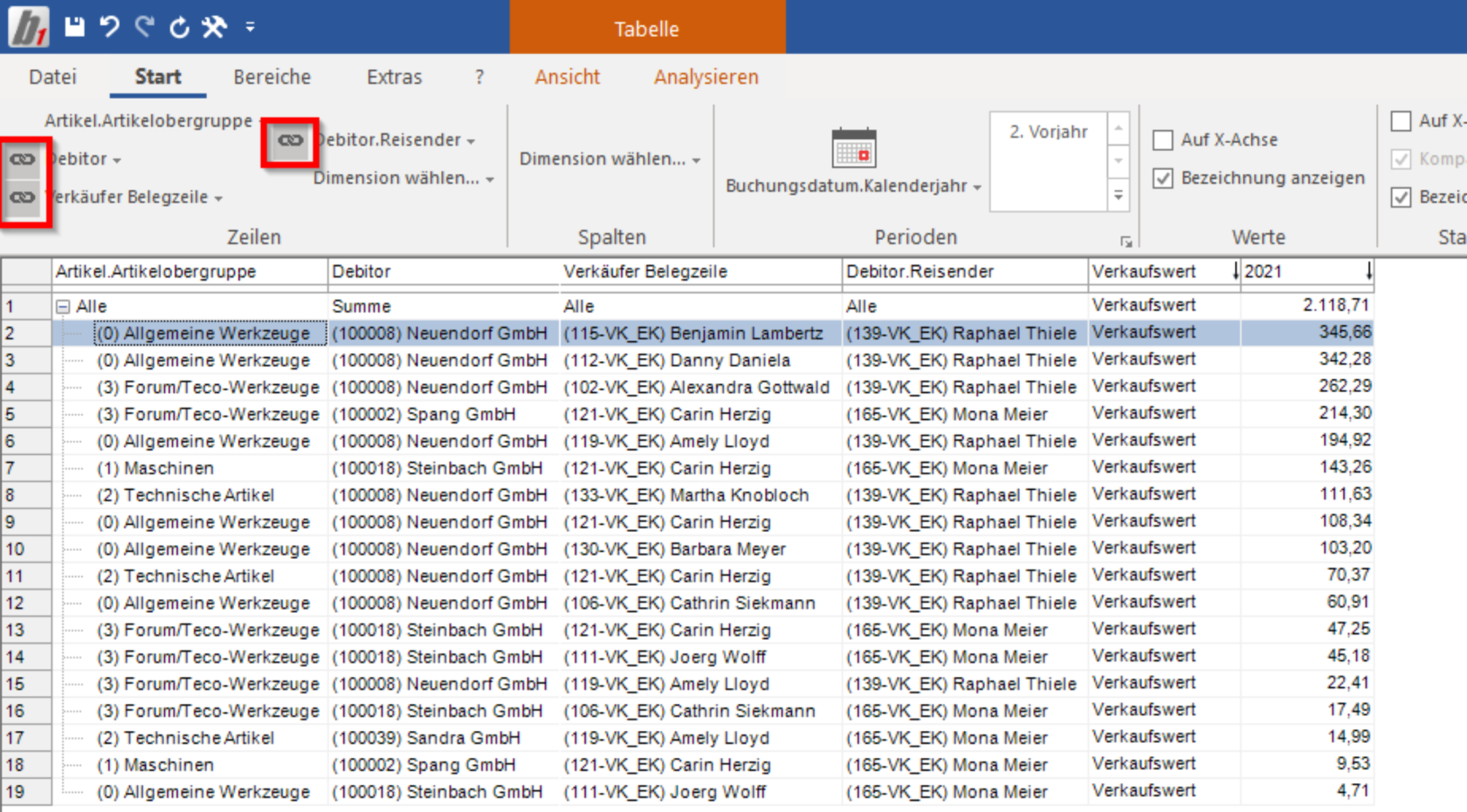Select (102-VK_EK) Alexandra Gottwald cell

[700, 387]
